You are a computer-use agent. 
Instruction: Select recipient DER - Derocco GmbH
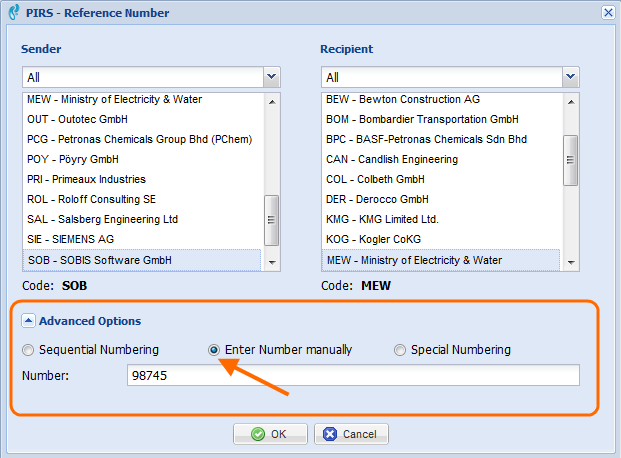coord(442,199)
